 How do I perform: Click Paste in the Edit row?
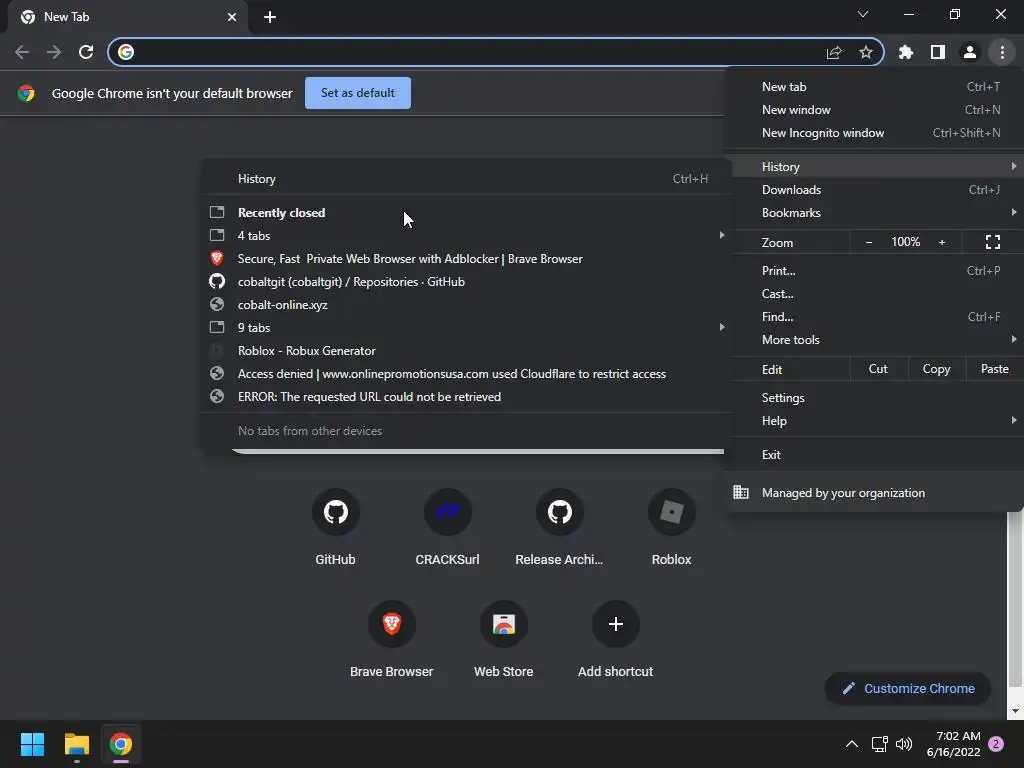[x=994, y=369]
